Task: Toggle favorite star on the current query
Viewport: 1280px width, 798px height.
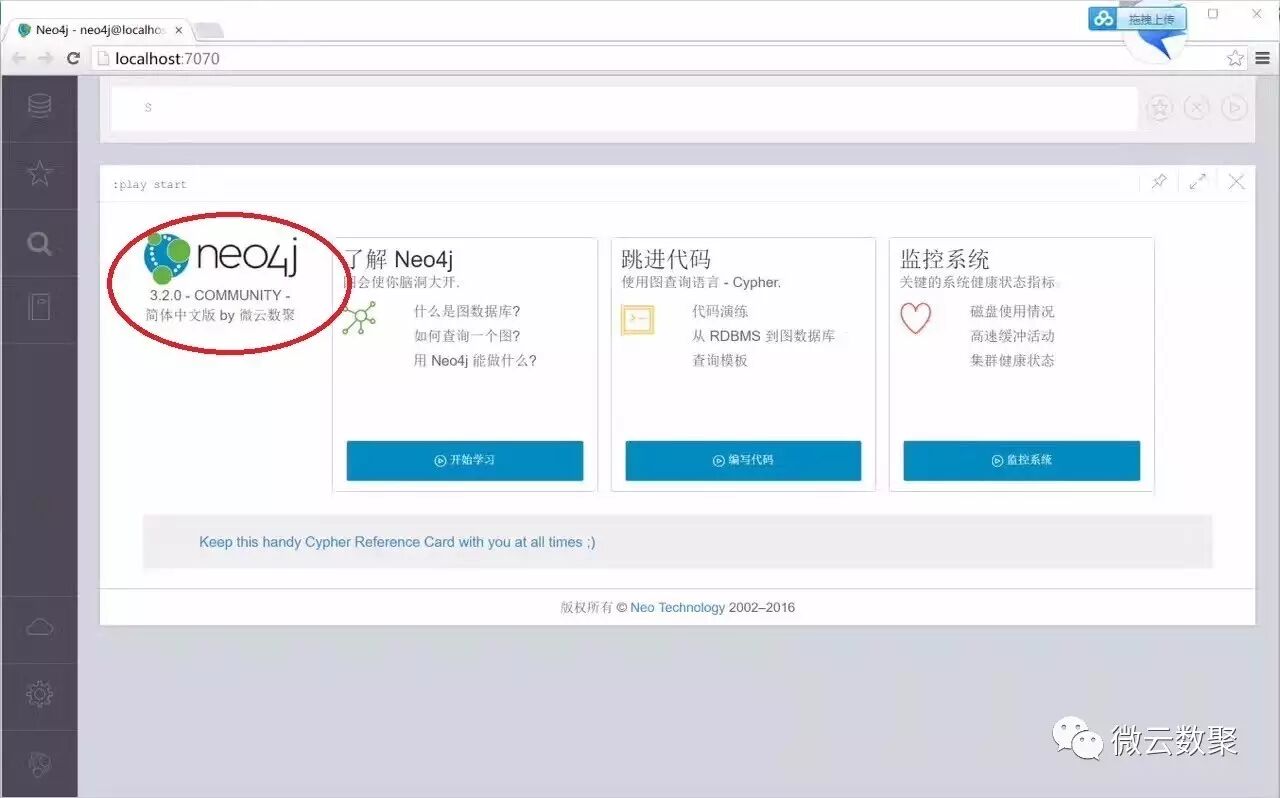Action: (1159, 107)
